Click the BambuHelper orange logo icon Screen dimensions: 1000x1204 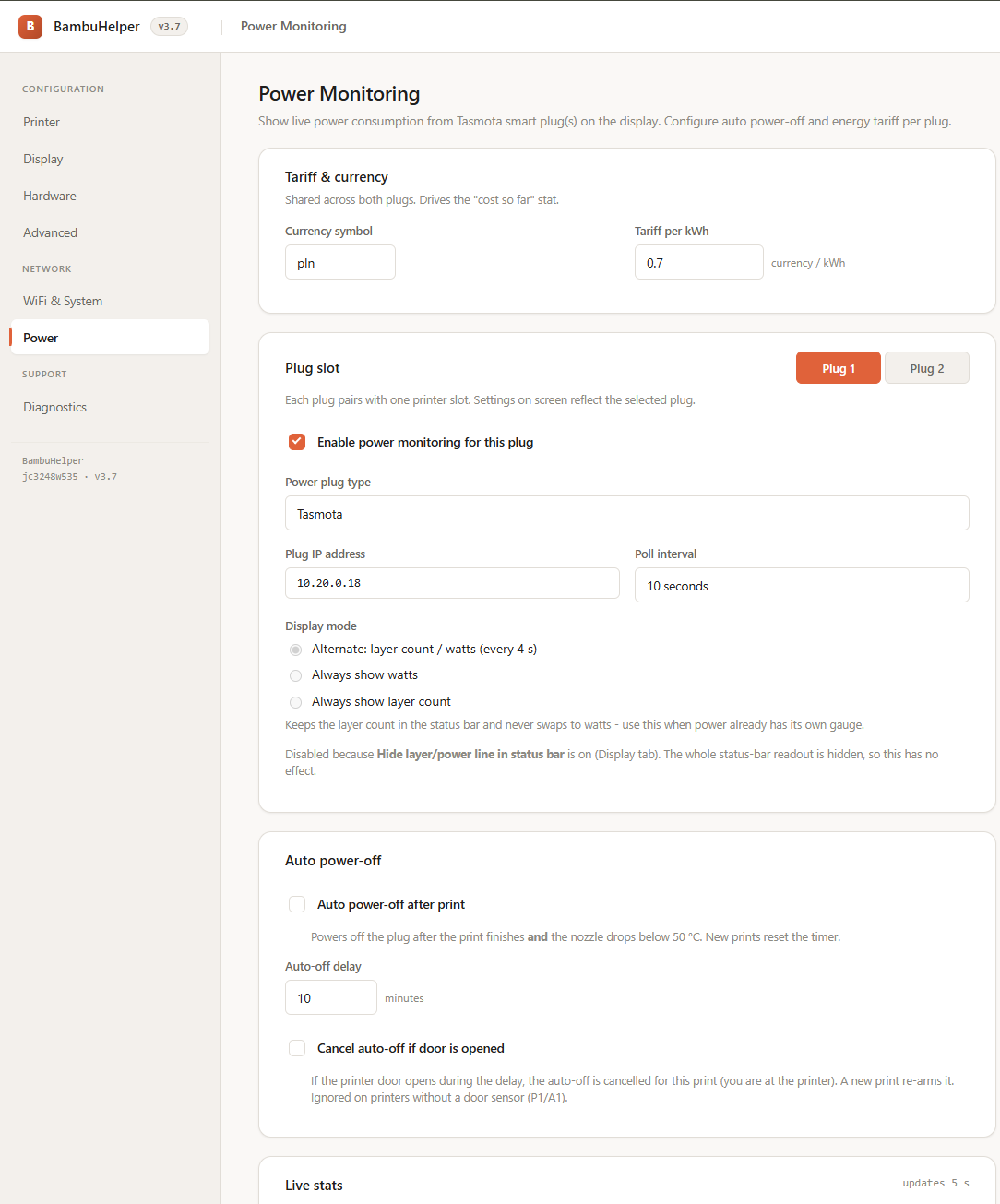click(30, 26)
